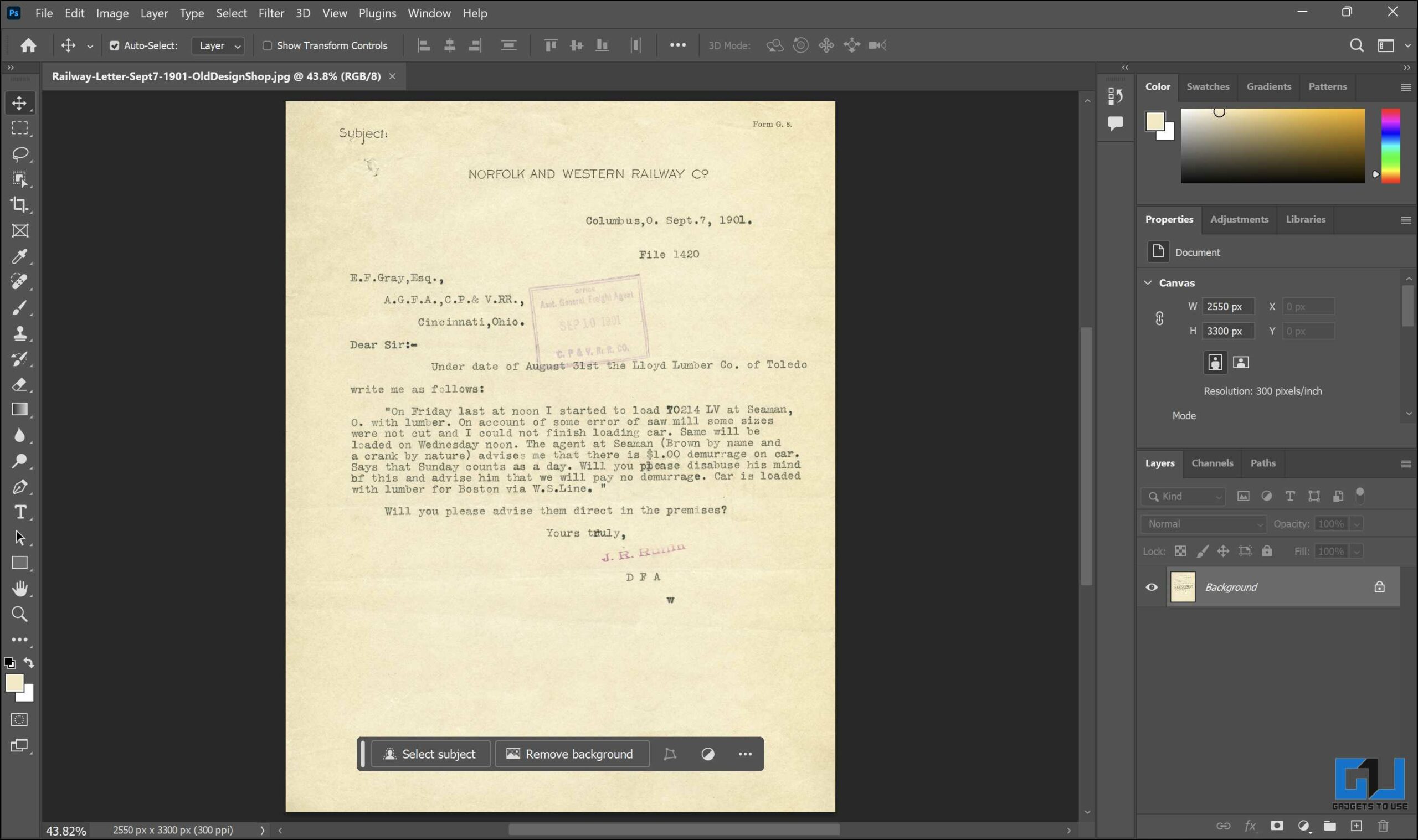This screenshot has height=840, width=1418.
Task: Open the Layers panel menu
Action: (x=1406, y=464)
